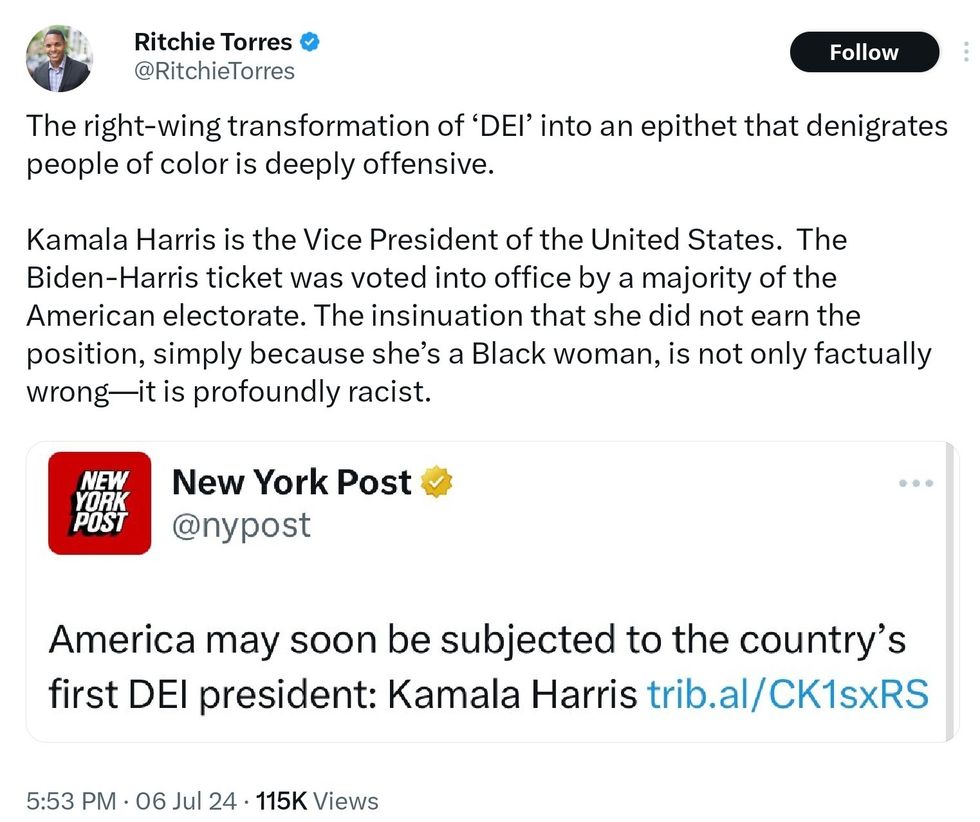
Task: Click the 5:53 PM timestamp
Action: 64,801
